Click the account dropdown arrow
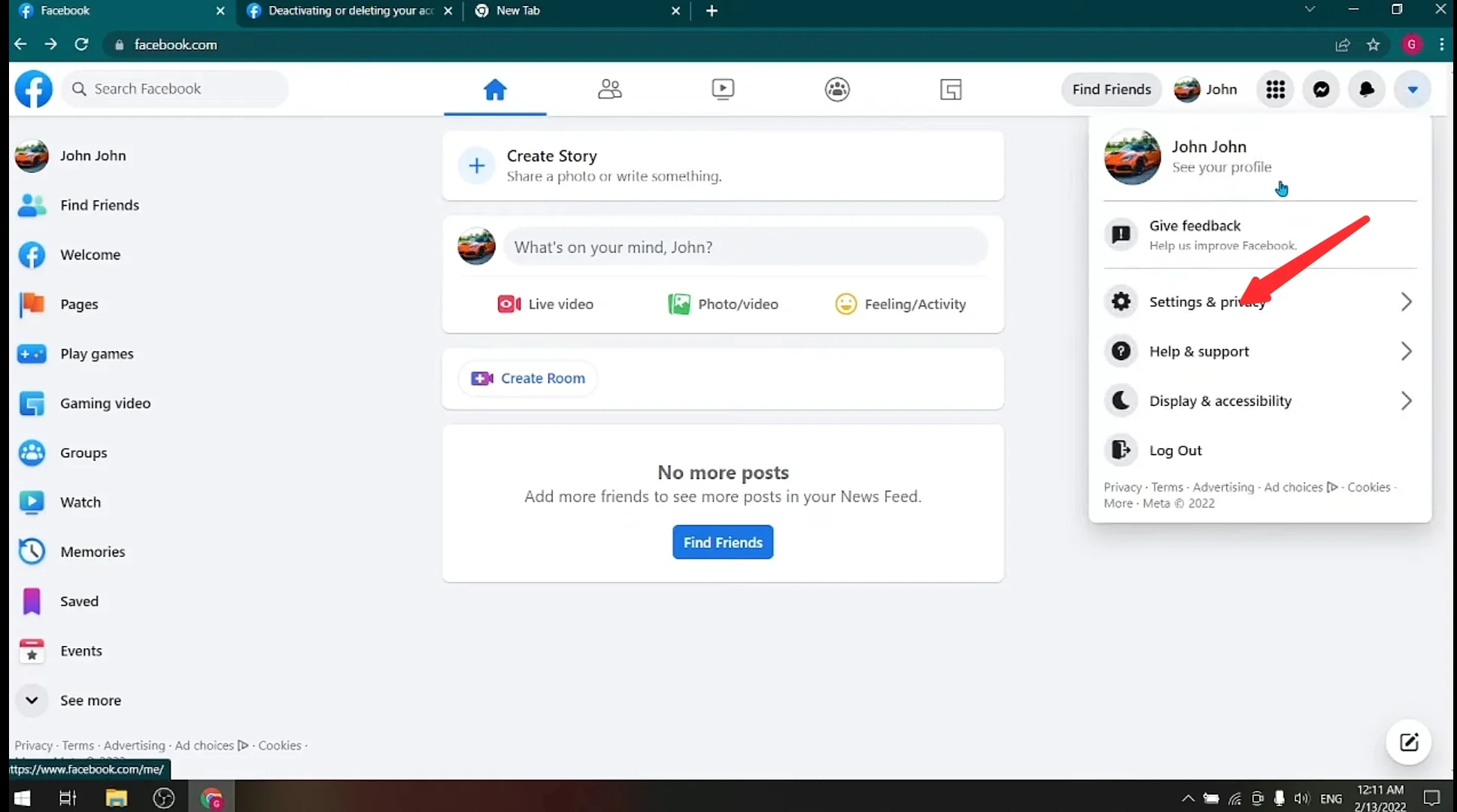 pyautogui.click(x=1412, y=89)
